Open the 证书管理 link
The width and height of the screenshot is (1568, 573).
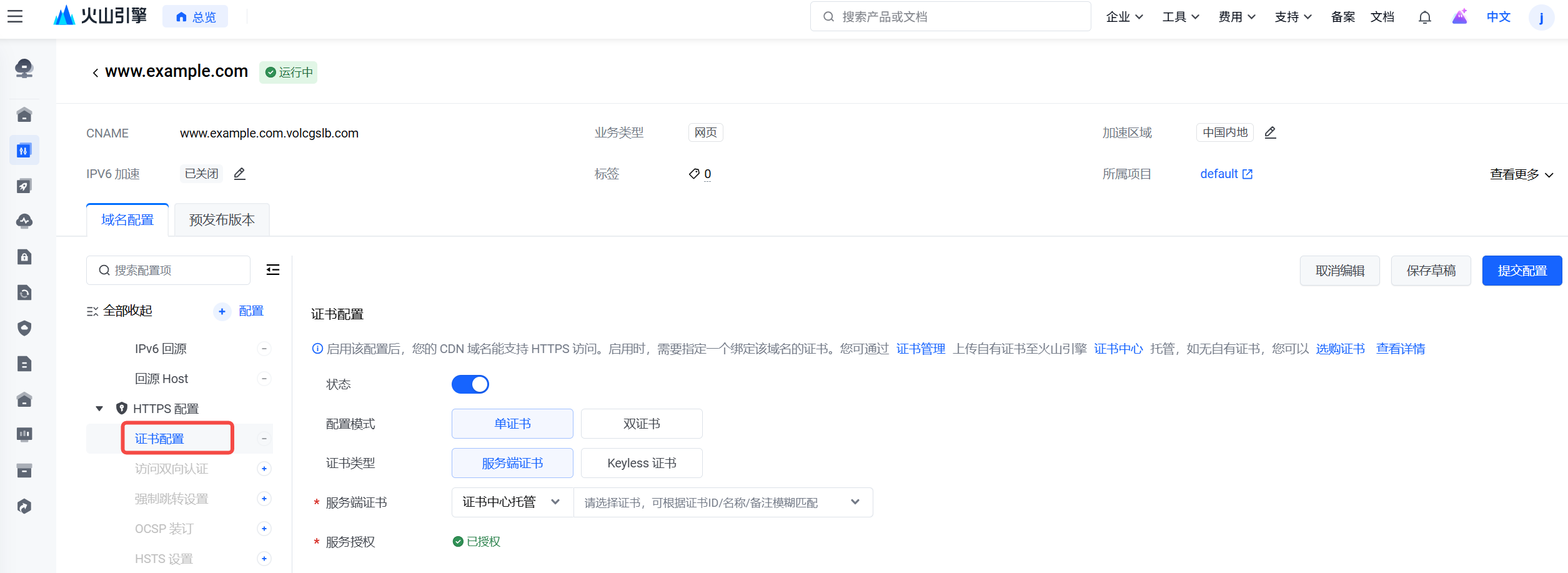(920, 349)
